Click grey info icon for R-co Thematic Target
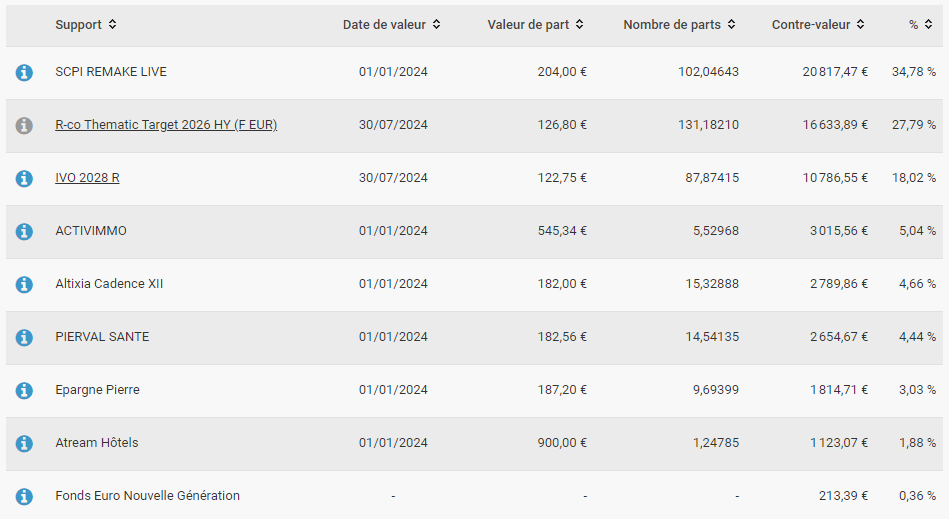The width and height of the screenshot is (949, 519). 24,125
